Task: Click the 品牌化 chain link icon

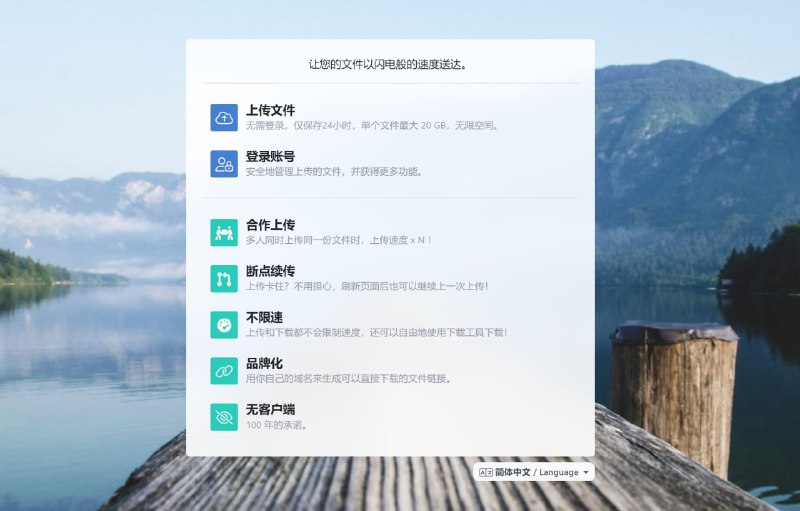Action: [x=224, y=371]
